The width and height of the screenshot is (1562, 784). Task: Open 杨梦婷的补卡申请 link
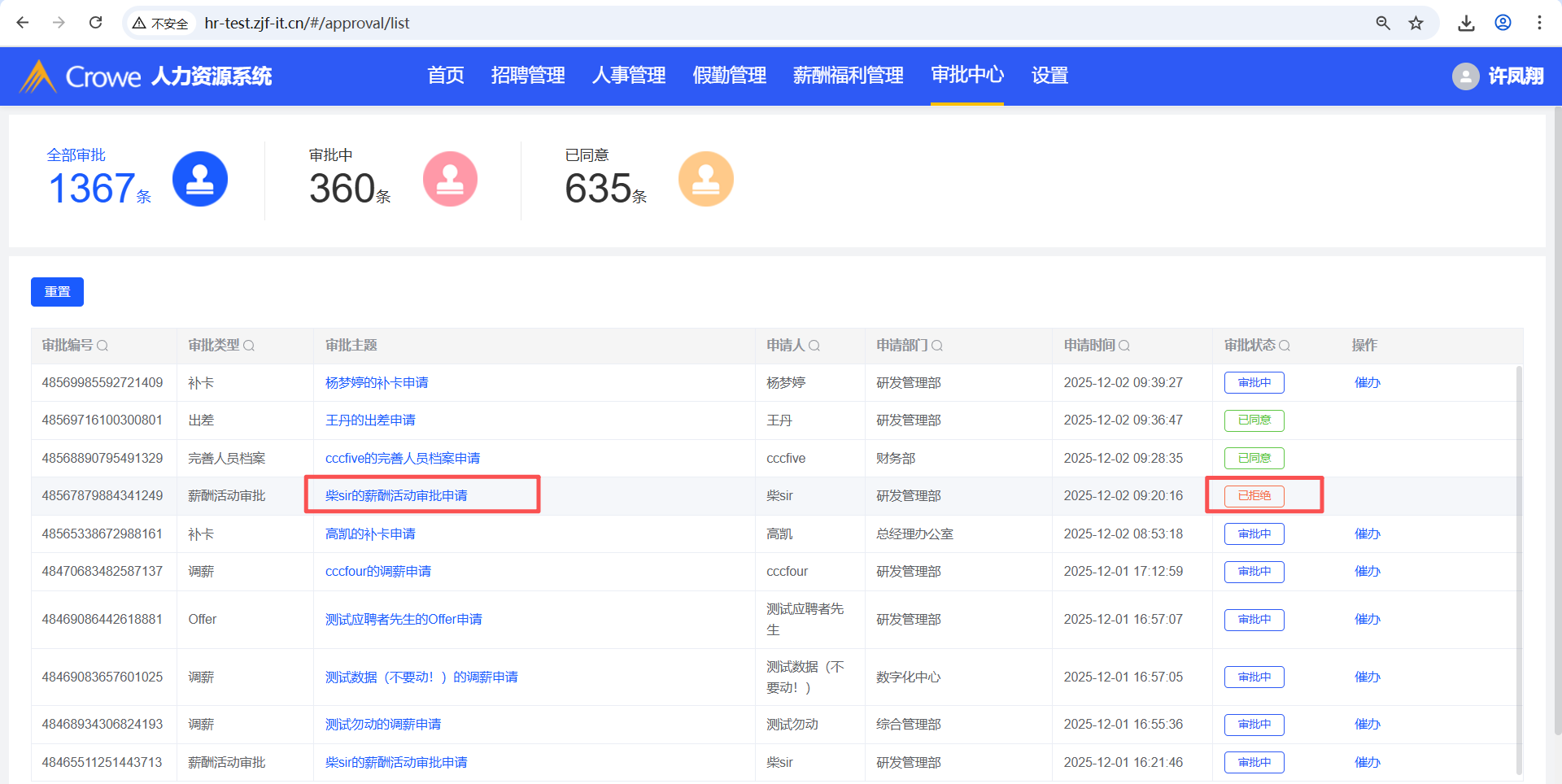click(x=377, y=383)
